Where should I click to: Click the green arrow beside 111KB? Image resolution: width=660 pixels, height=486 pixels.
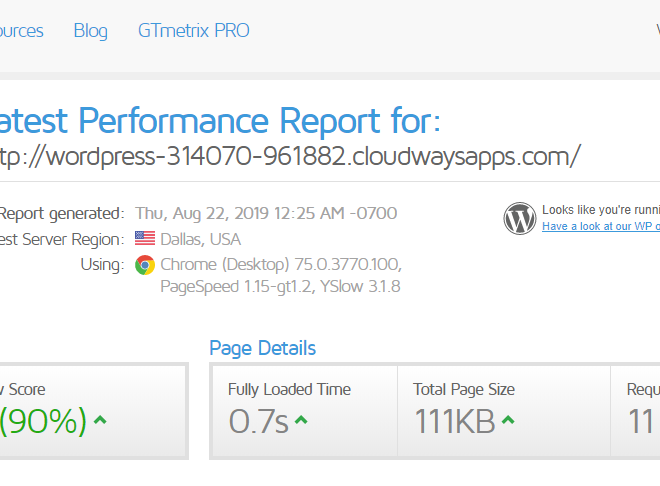point(508,420)
